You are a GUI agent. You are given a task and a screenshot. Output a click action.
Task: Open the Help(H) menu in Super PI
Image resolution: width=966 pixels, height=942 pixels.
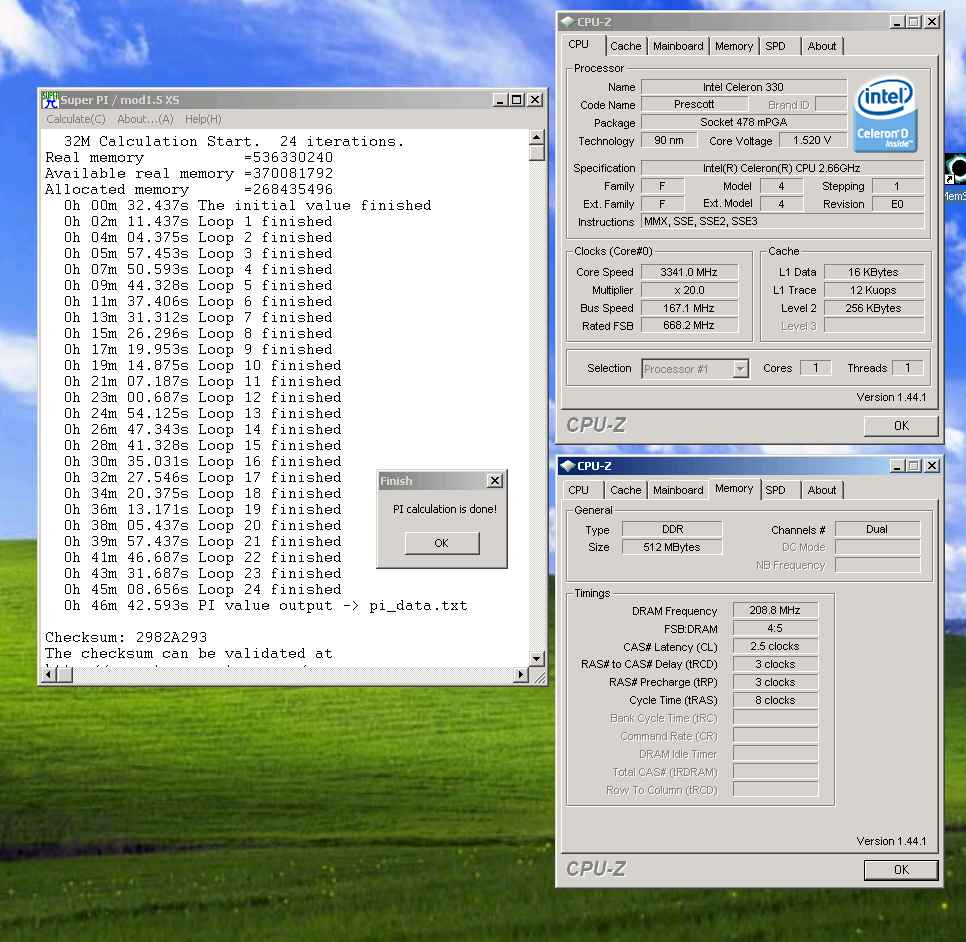(x=203, y=119)
